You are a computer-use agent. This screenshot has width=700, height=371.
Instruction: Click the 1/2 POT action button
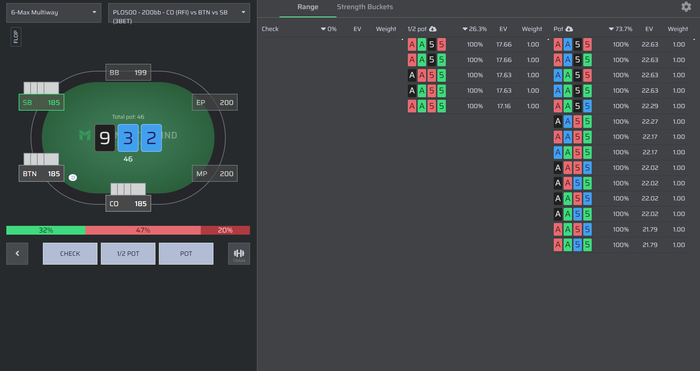(x=128, y=254)
